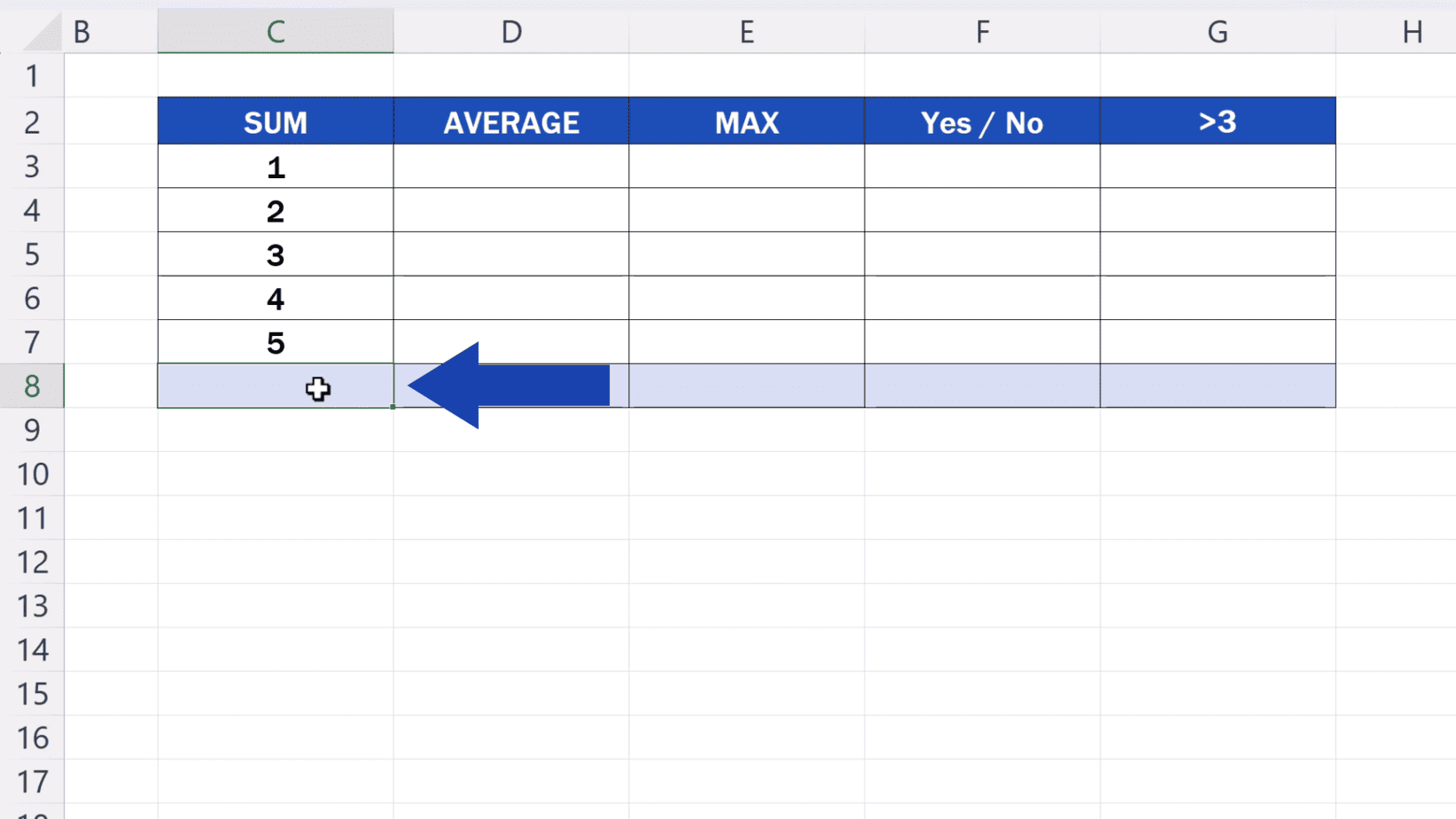
Task: Select column C header
Action: click(275, 30)
